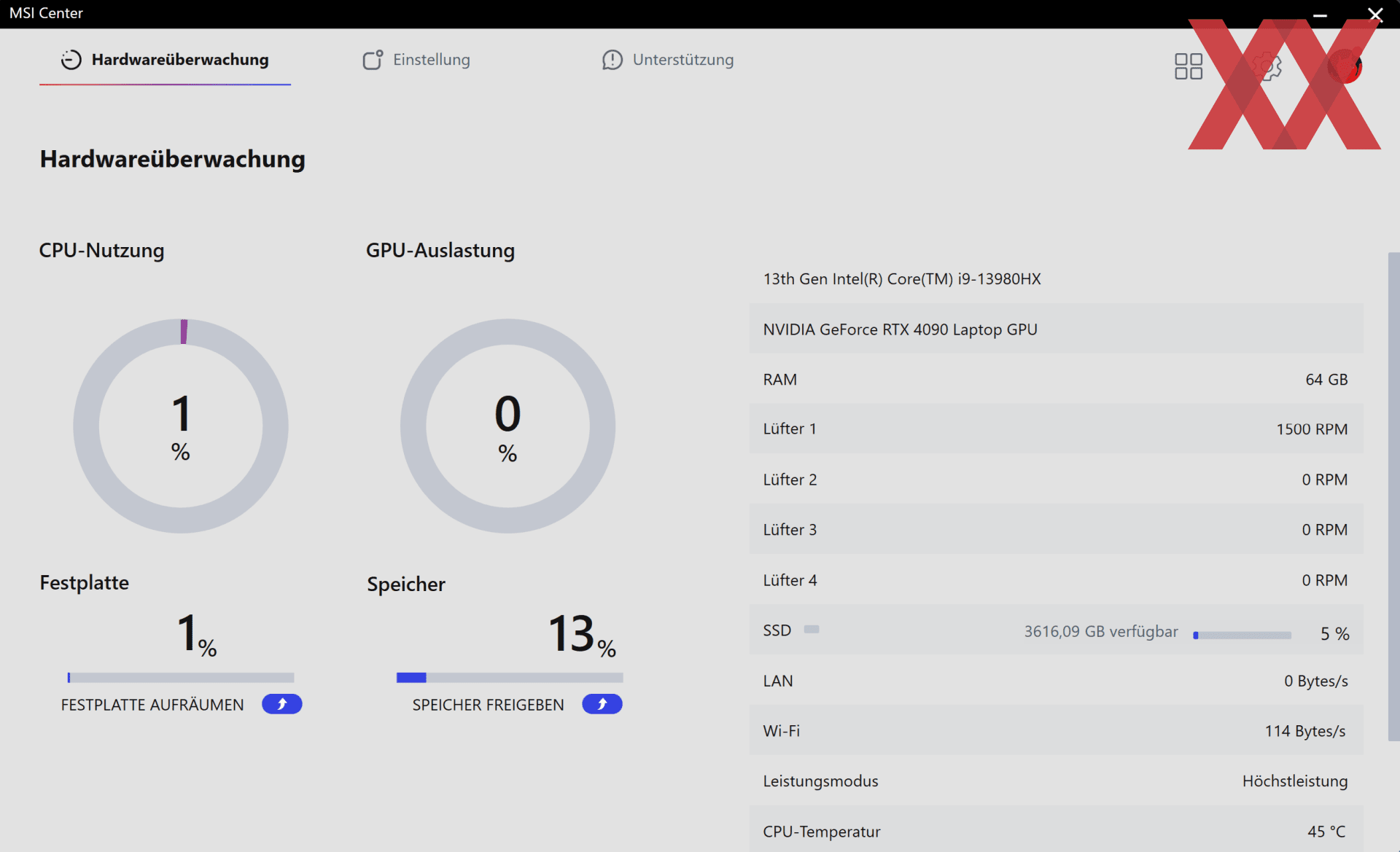Screen dimensions: 1400x852
Task: Click the Lüfter 3 row
Action: [x=1056, y=530]
